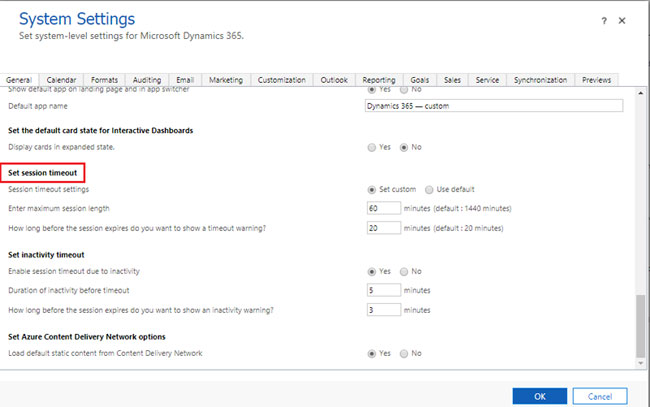Image resolution: width=650 pixels, height=407 pixels.
Task: Open the help question mark icon
Action: click(604, 21)
